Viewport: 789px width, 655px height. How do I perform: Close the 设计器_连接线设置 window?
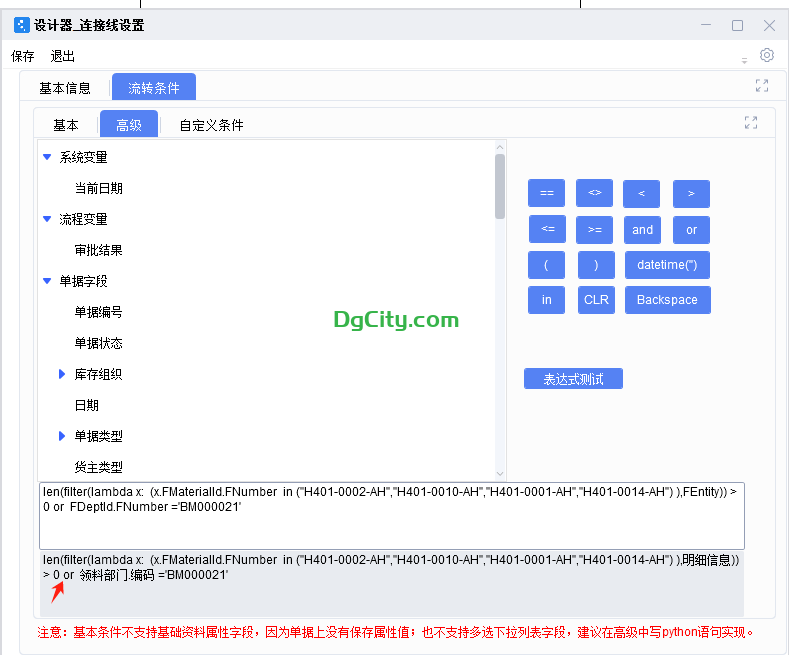769,25
